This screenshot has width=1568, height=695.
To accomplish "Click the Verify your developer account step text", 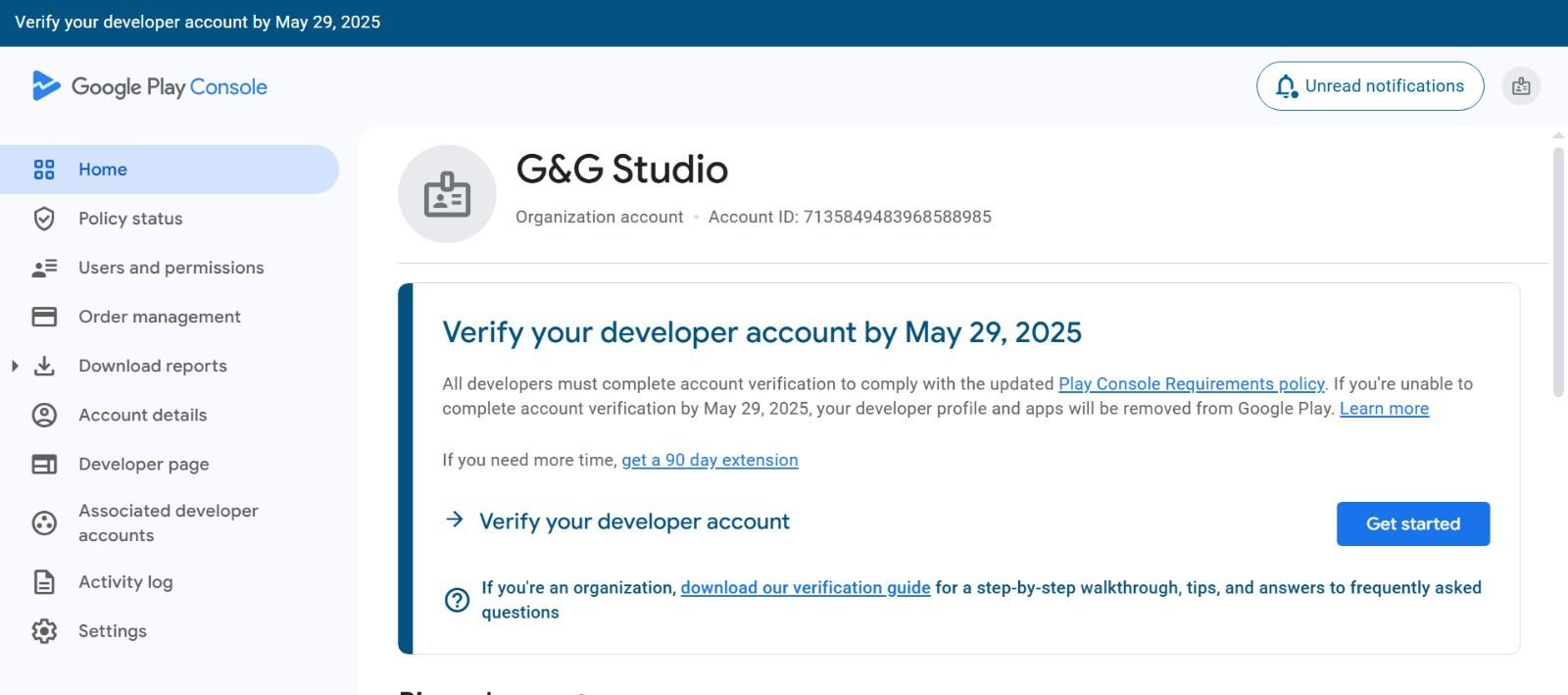I will [x=634, y=521].
